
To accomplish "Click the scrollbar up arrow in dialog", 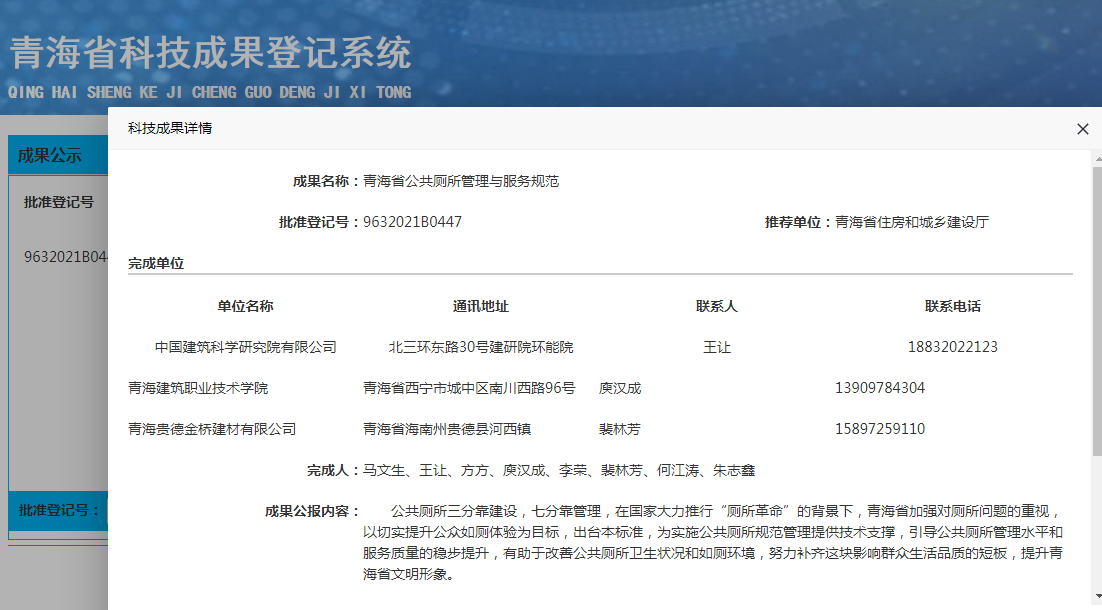I will [x=1096, y=159].
